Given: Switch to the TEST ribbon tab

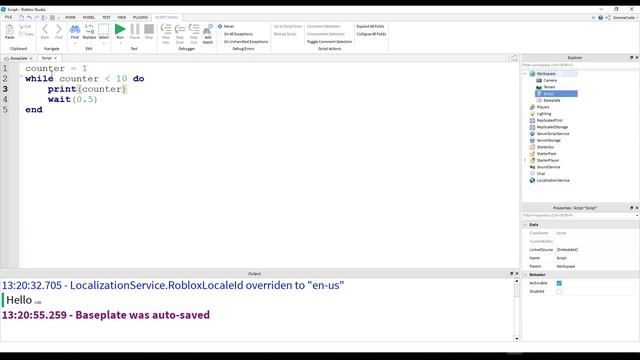Looking at the screenshot, I should coord(106,17).
